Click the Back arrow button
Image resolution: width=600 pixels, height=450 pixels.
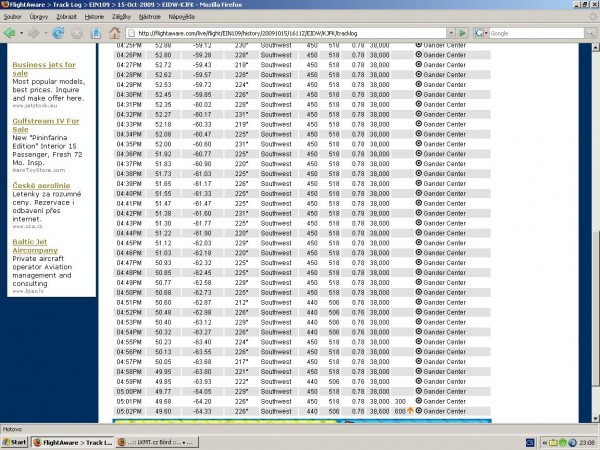click(10, 33)
